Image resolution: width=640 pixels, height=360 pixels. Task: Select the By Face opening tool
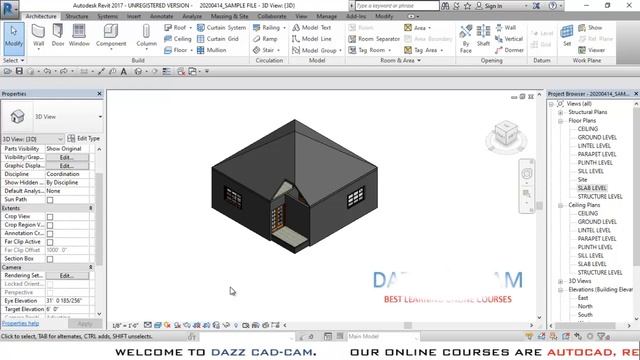click(465, 38)
